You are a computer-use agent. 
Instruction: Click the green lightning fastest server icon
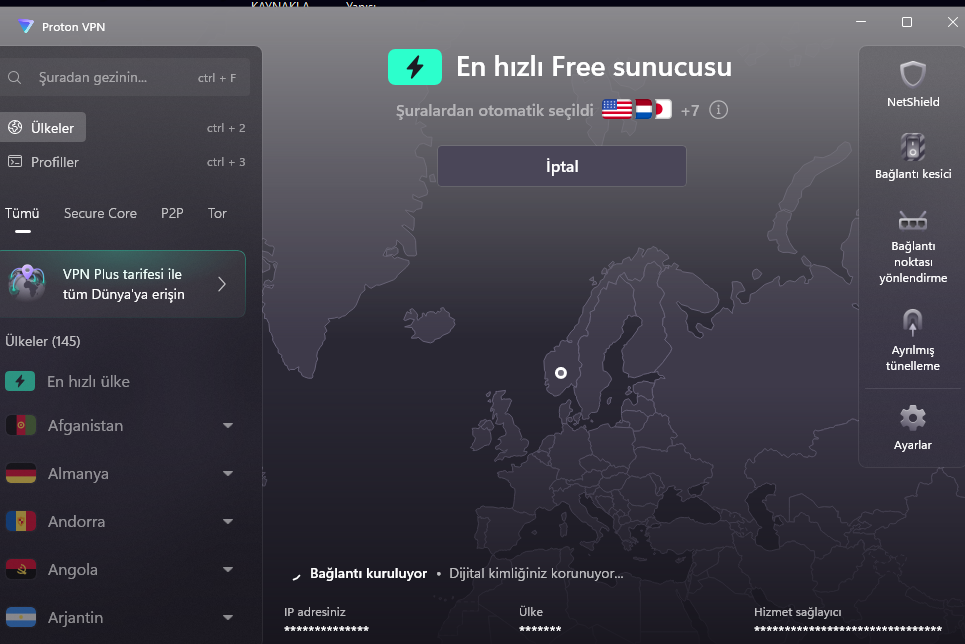415,66
